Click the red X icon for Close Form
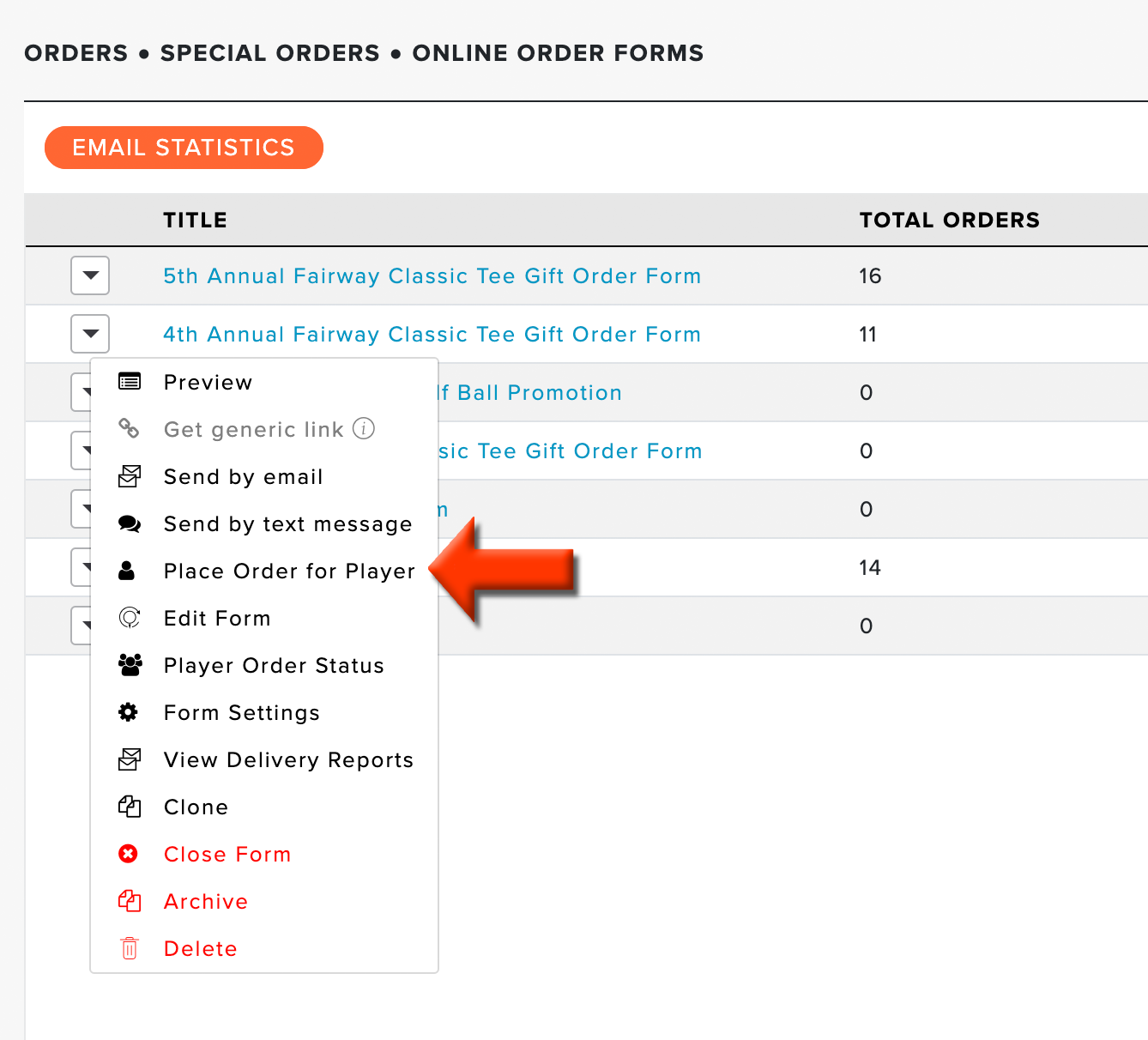The image size is (1148, 1040). coord(129,854)
